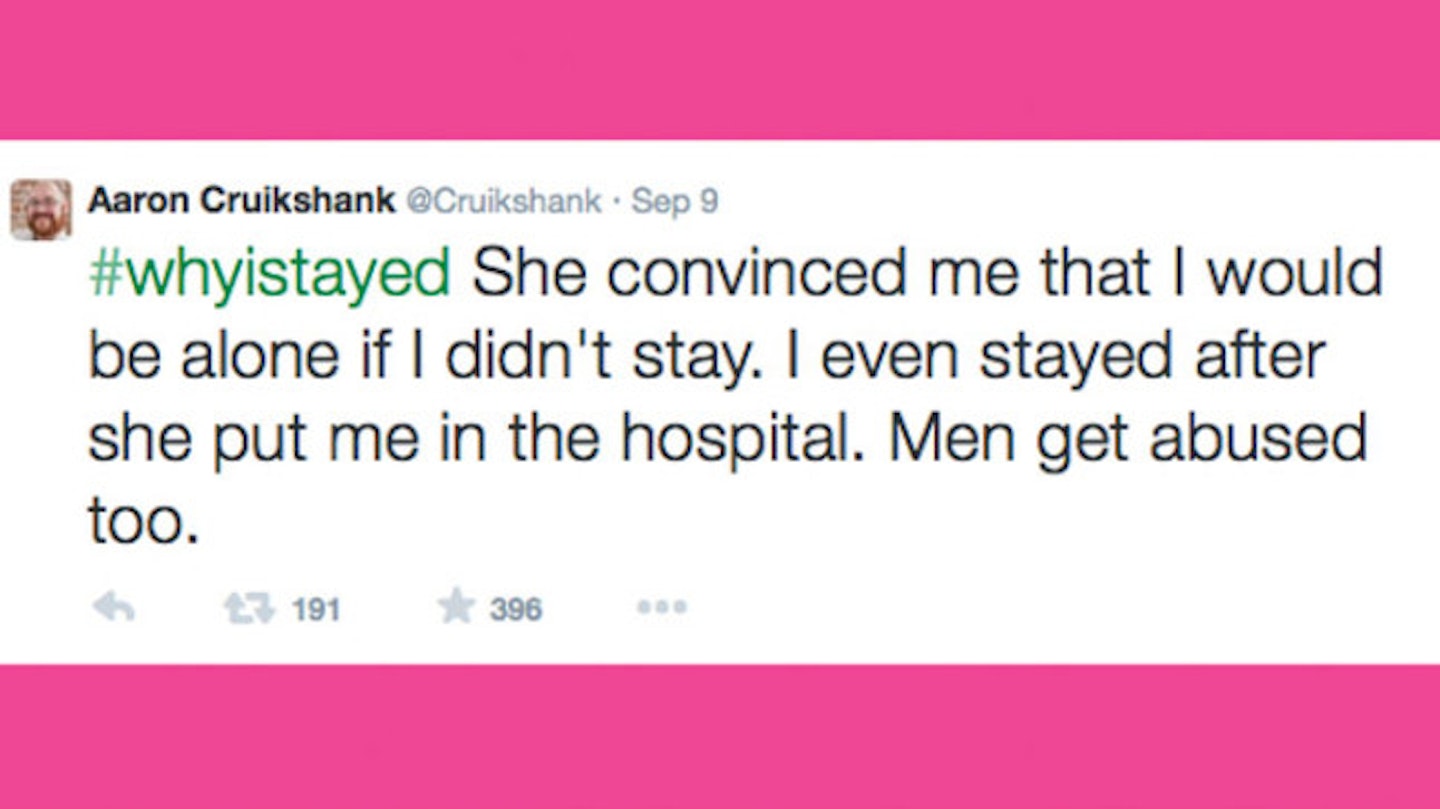Image resolution: width=1440 pixels, height=809 pixels.
Task: Favorite the tweet with the star icon
Action: click(456, 607)
